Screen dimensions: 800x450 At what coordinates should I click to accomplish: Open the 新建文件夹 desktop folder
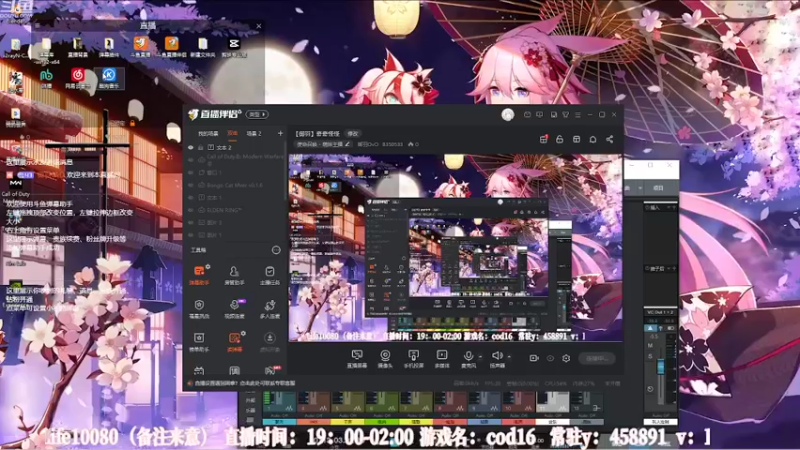tap(203, 47)
